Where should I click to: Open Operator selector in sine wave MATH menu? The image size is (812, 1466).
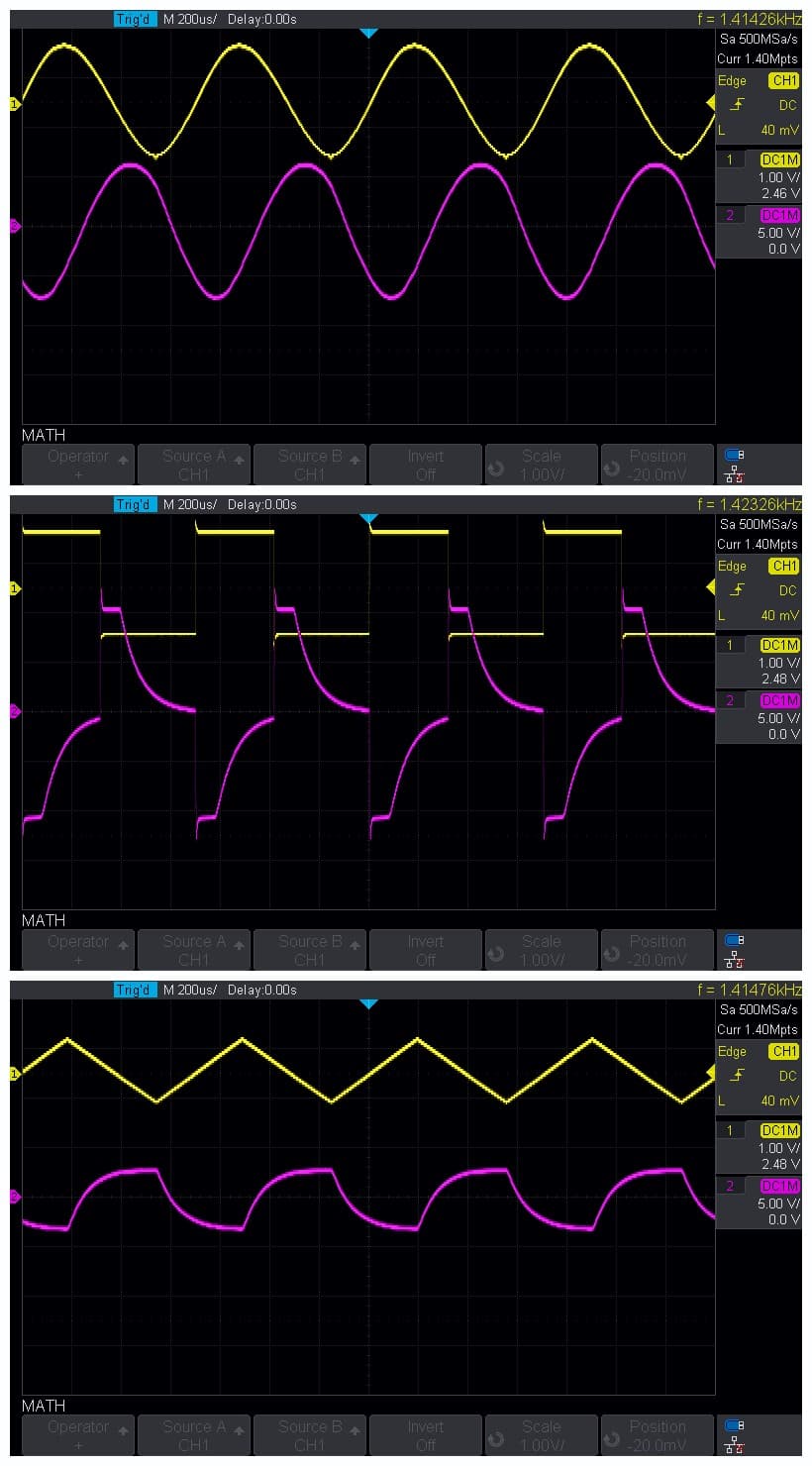(78, 465)
